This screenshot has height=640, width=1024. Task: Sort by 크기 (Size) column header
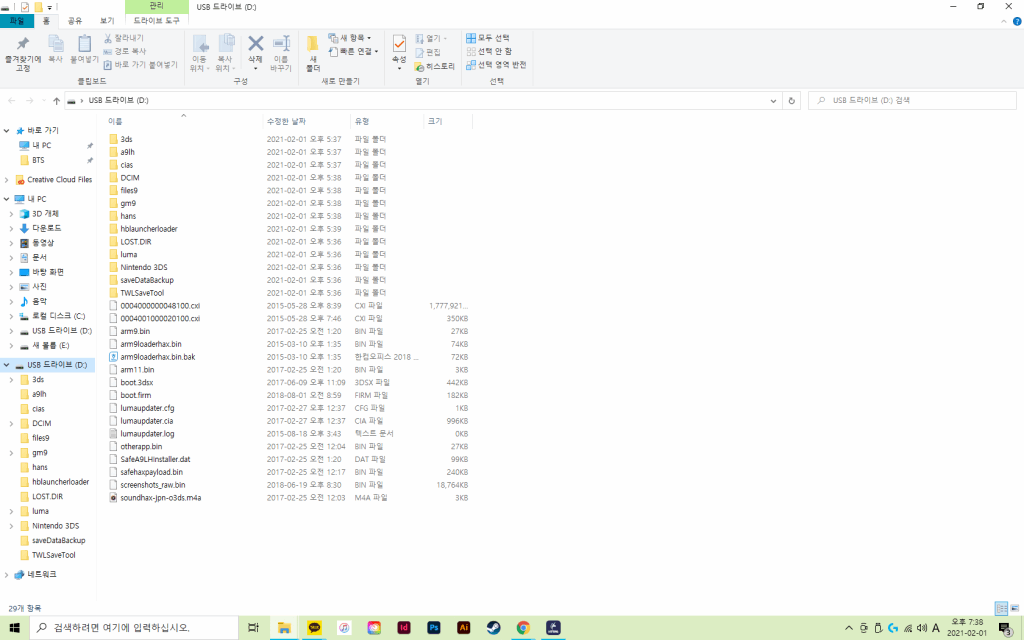pyautogui.click(x=448, y=121)
